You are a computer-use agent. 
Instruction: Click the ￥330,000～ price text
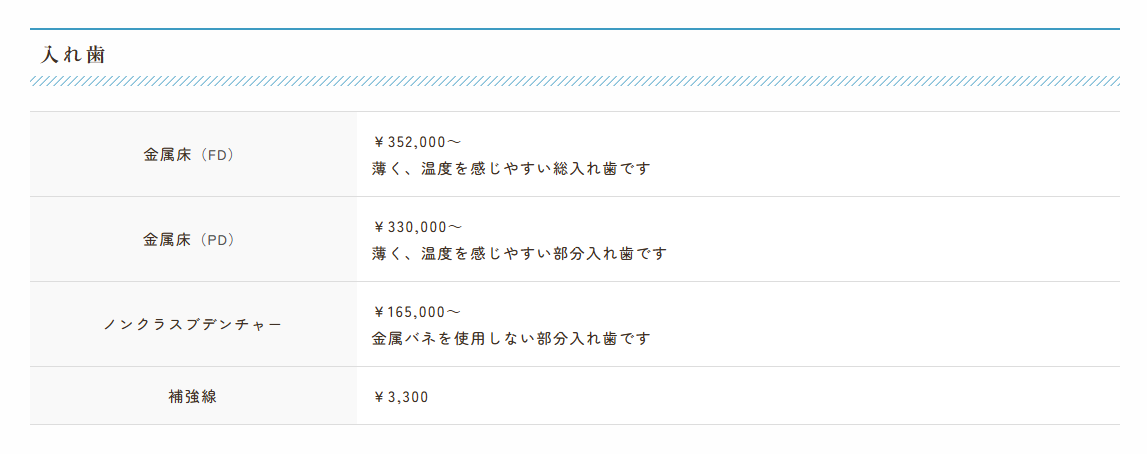pyautogui.click(x=416, y=227)
